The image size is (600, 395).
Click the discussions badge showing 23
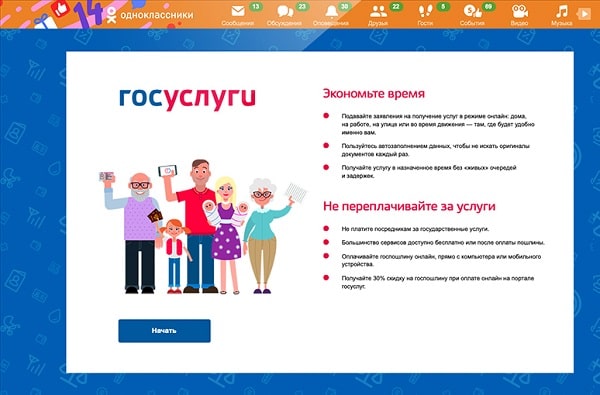point(303,6)
